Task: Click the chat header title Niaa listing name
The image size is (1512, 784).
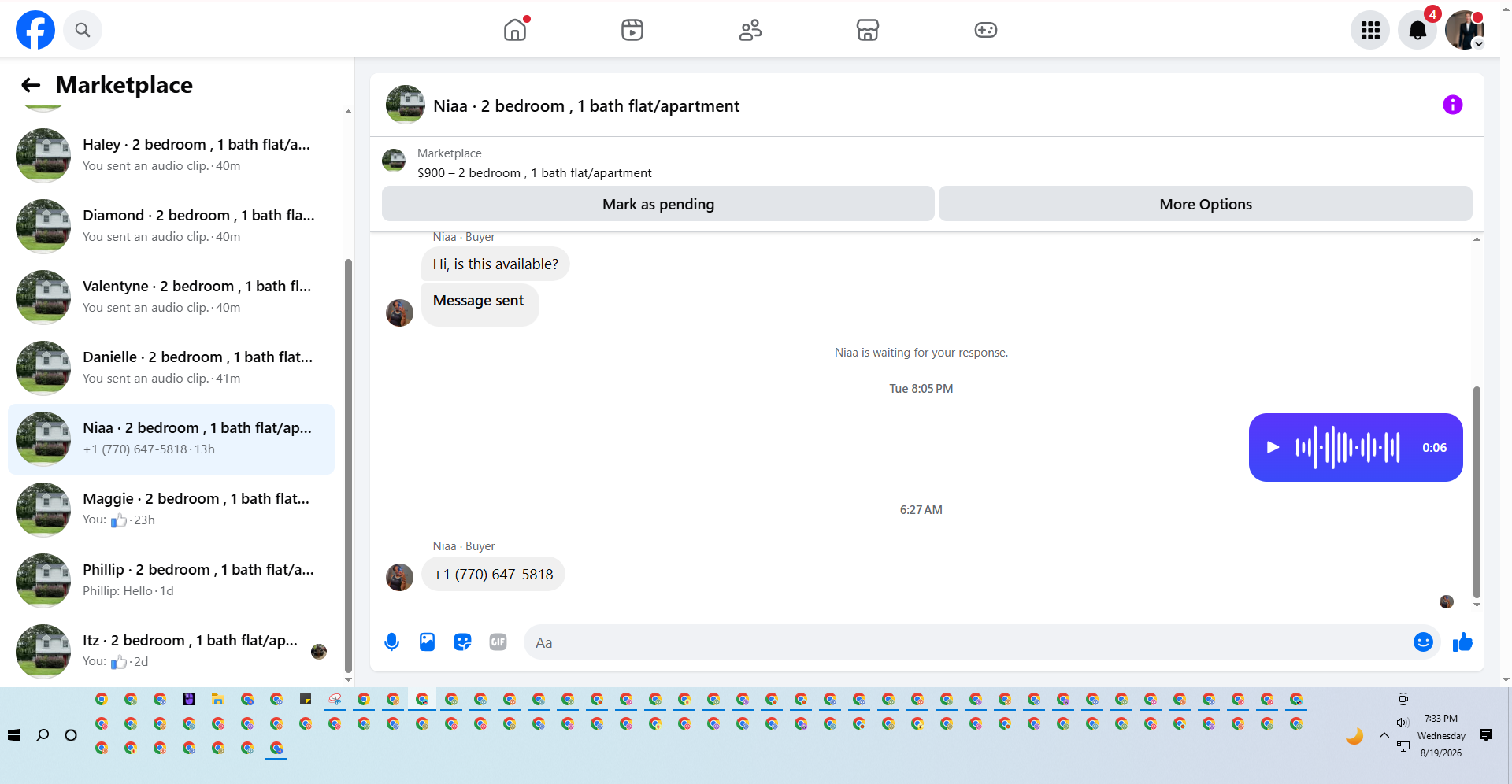Action: [x=586, y=106]
